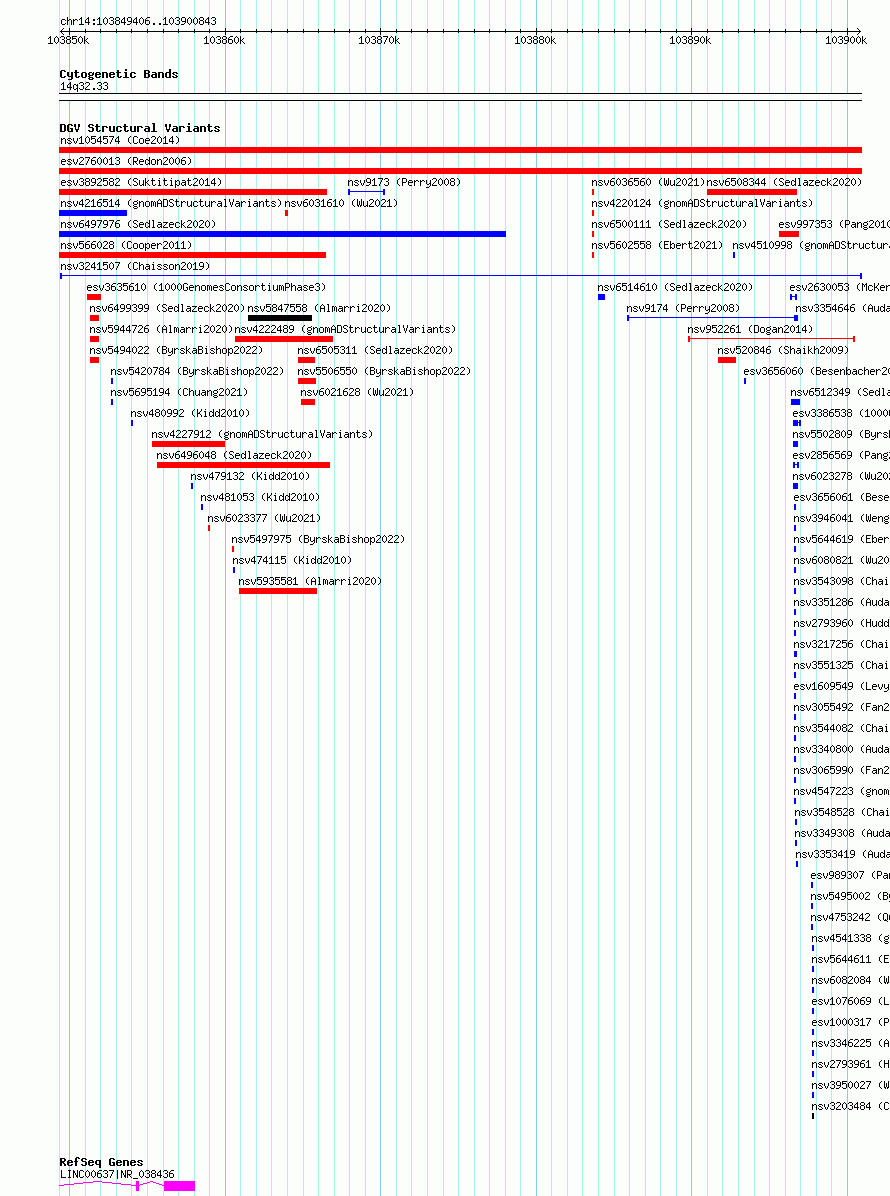
Task: Click nsv6508344 (Sedlazeck2020) variant label
Action: pos(784,182)
